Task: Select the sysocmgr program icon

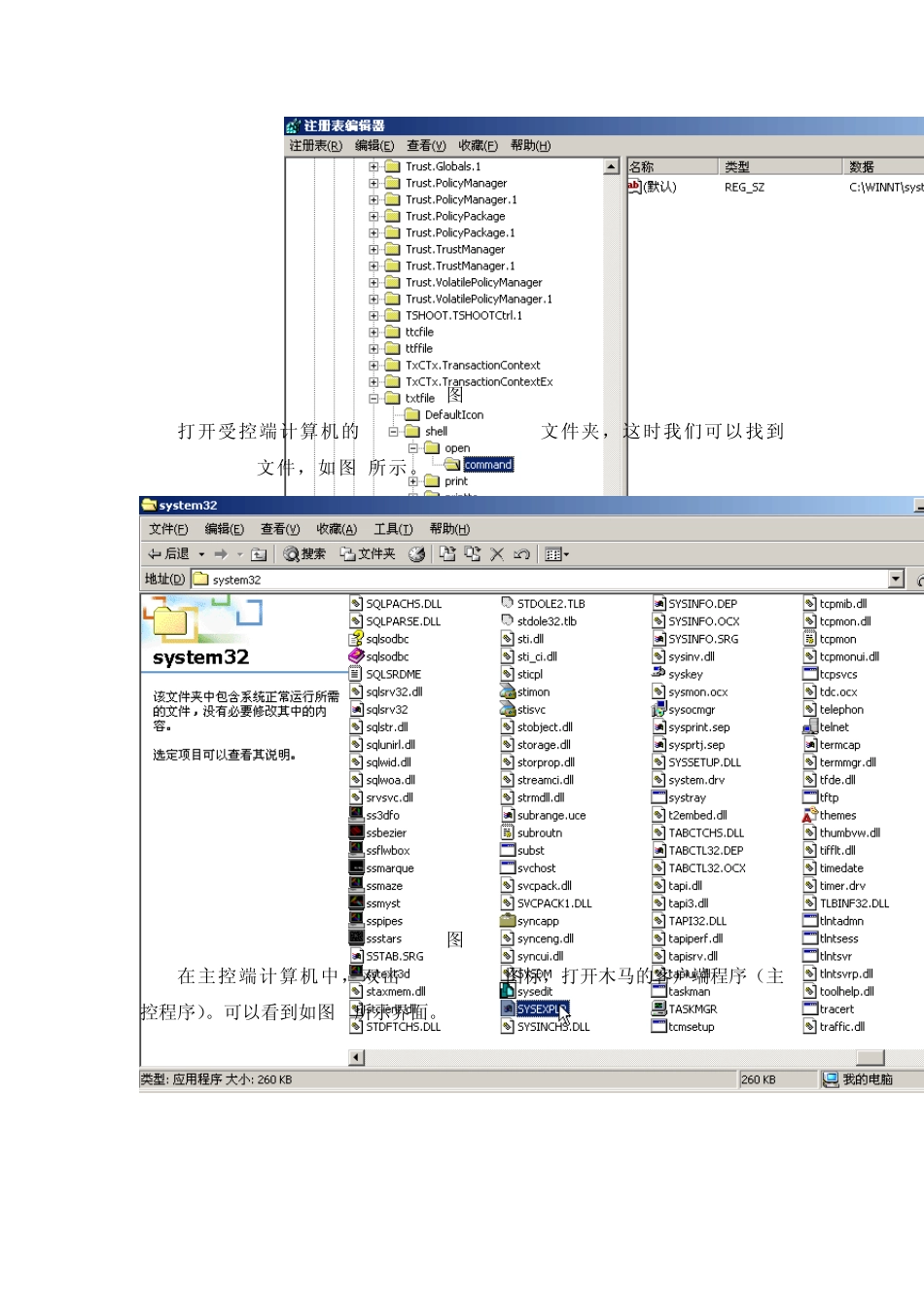Action: click(x=658, y=710)
